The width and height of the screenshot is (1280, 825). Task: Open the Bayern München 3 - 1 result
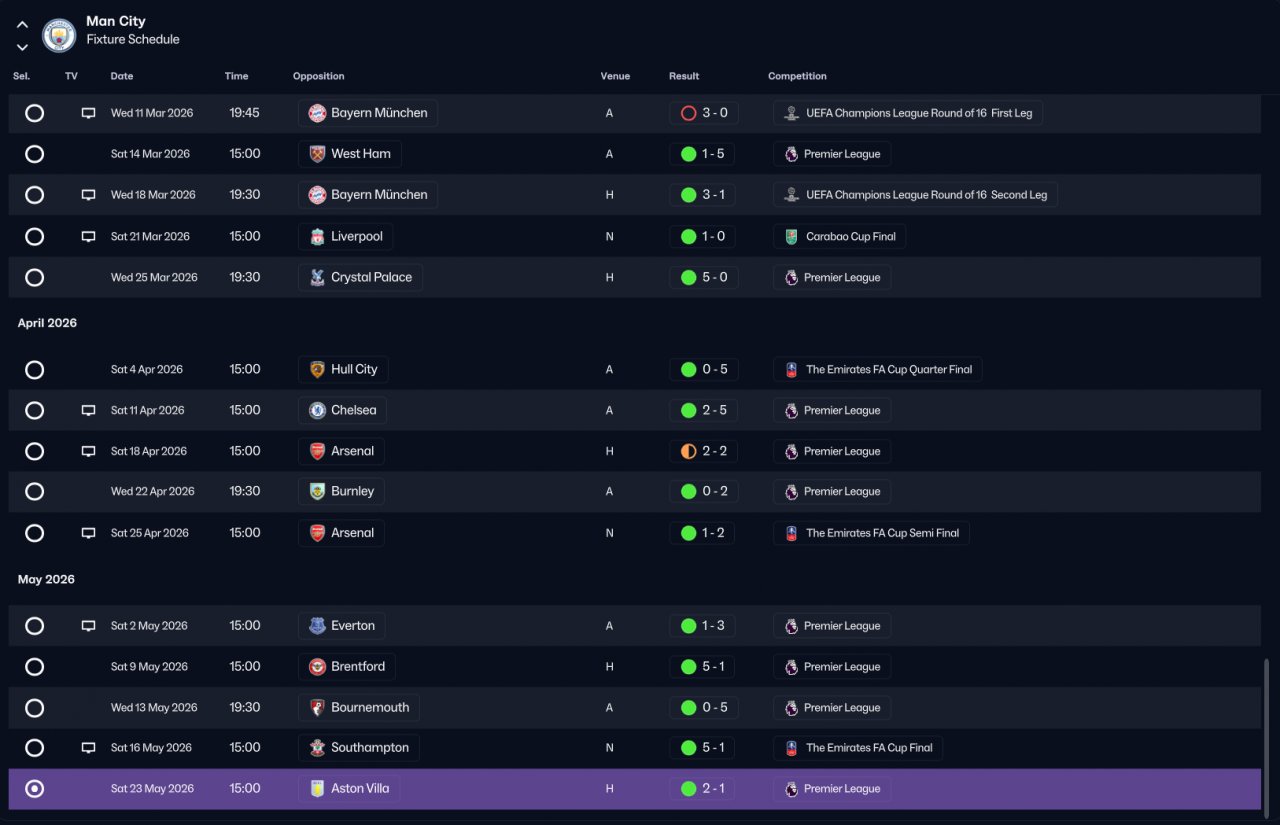(x=703, y=195)
